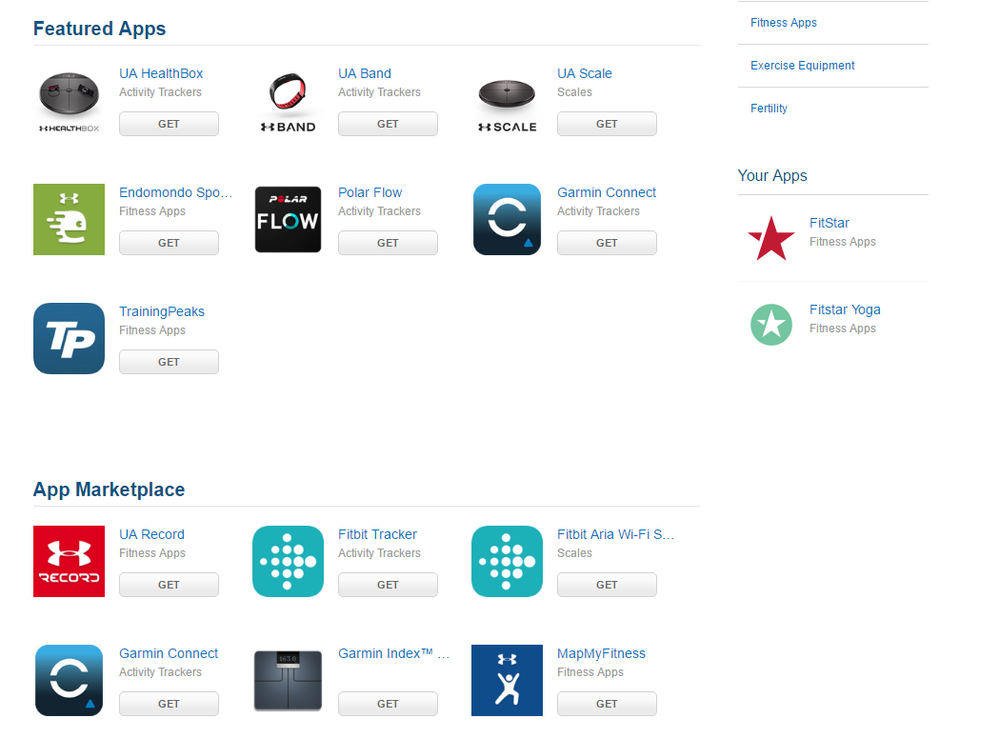Image resolution: width=999 pixels, height=738 pixels.
Task: Open Garmin Connect link in App Marketplace
Action: pos(169,653)
